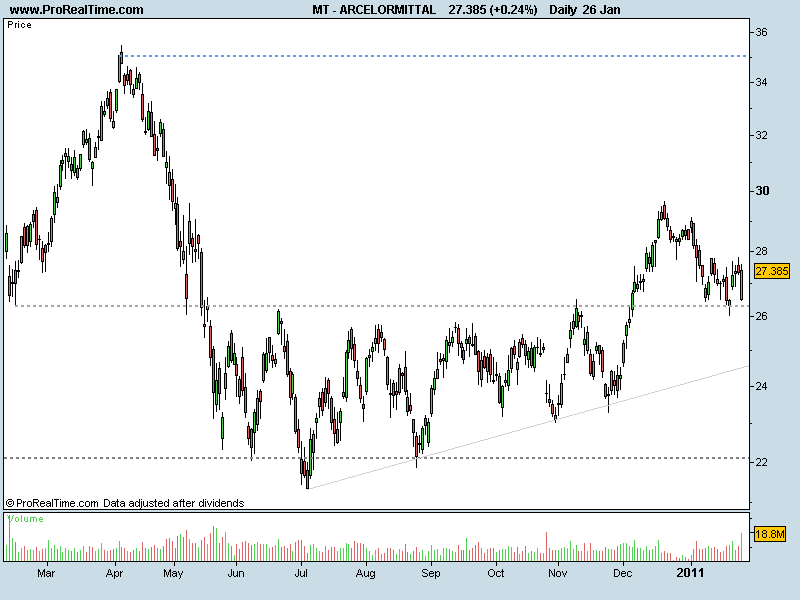800x600 pixels.
Task: Click the 26 price axis label
Action: [761, 316]
